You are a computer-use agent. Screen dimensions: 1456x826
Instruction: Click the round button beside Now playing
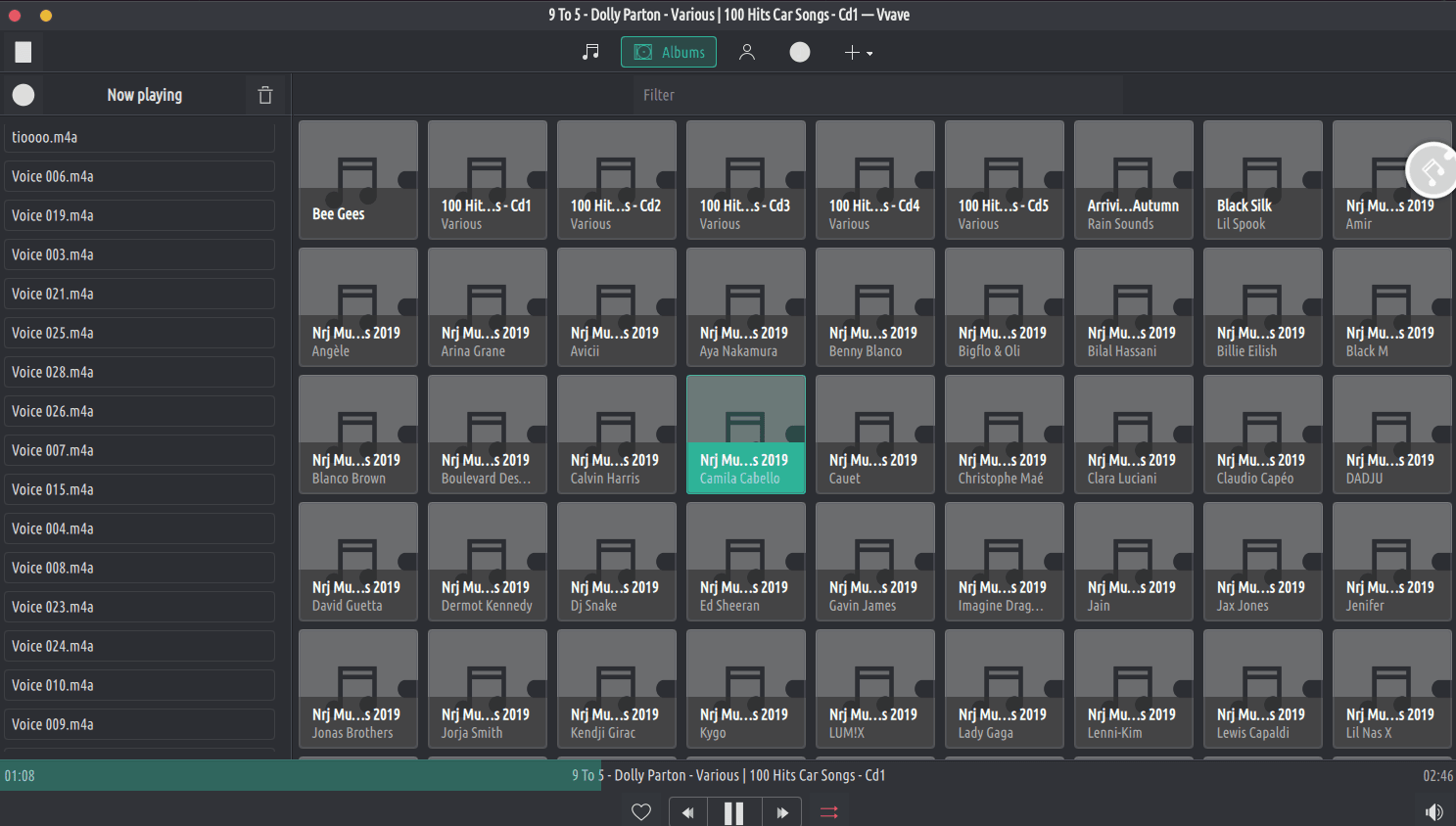(x=23, y=95)
